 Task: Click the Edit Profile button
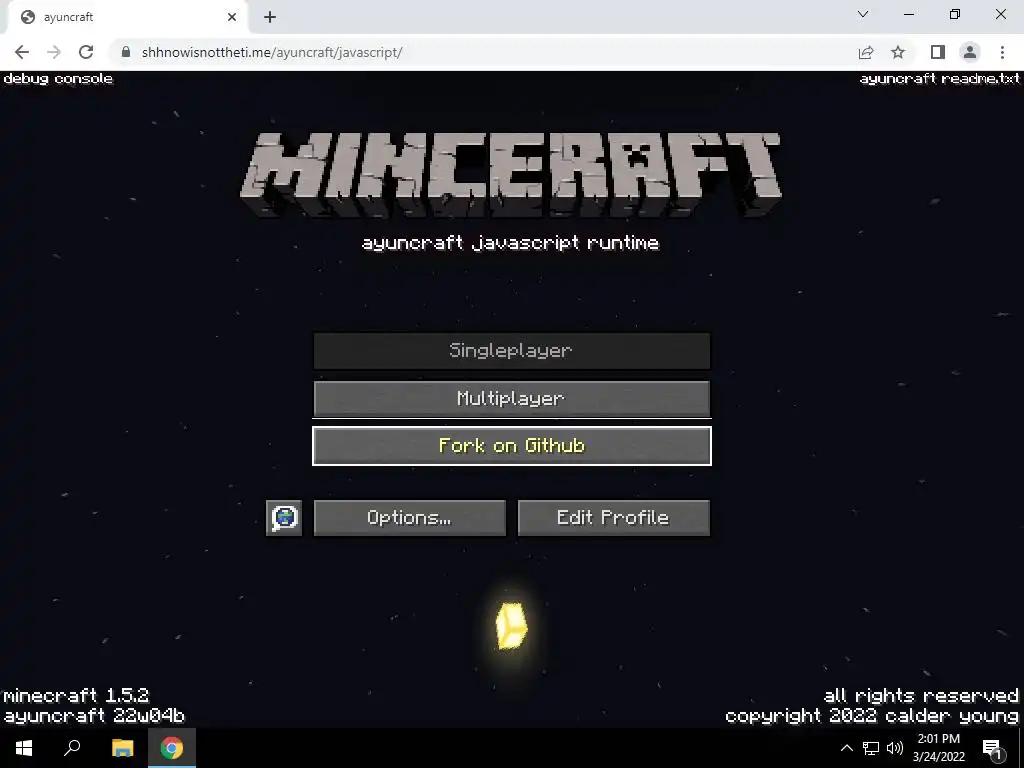(613, 518)
